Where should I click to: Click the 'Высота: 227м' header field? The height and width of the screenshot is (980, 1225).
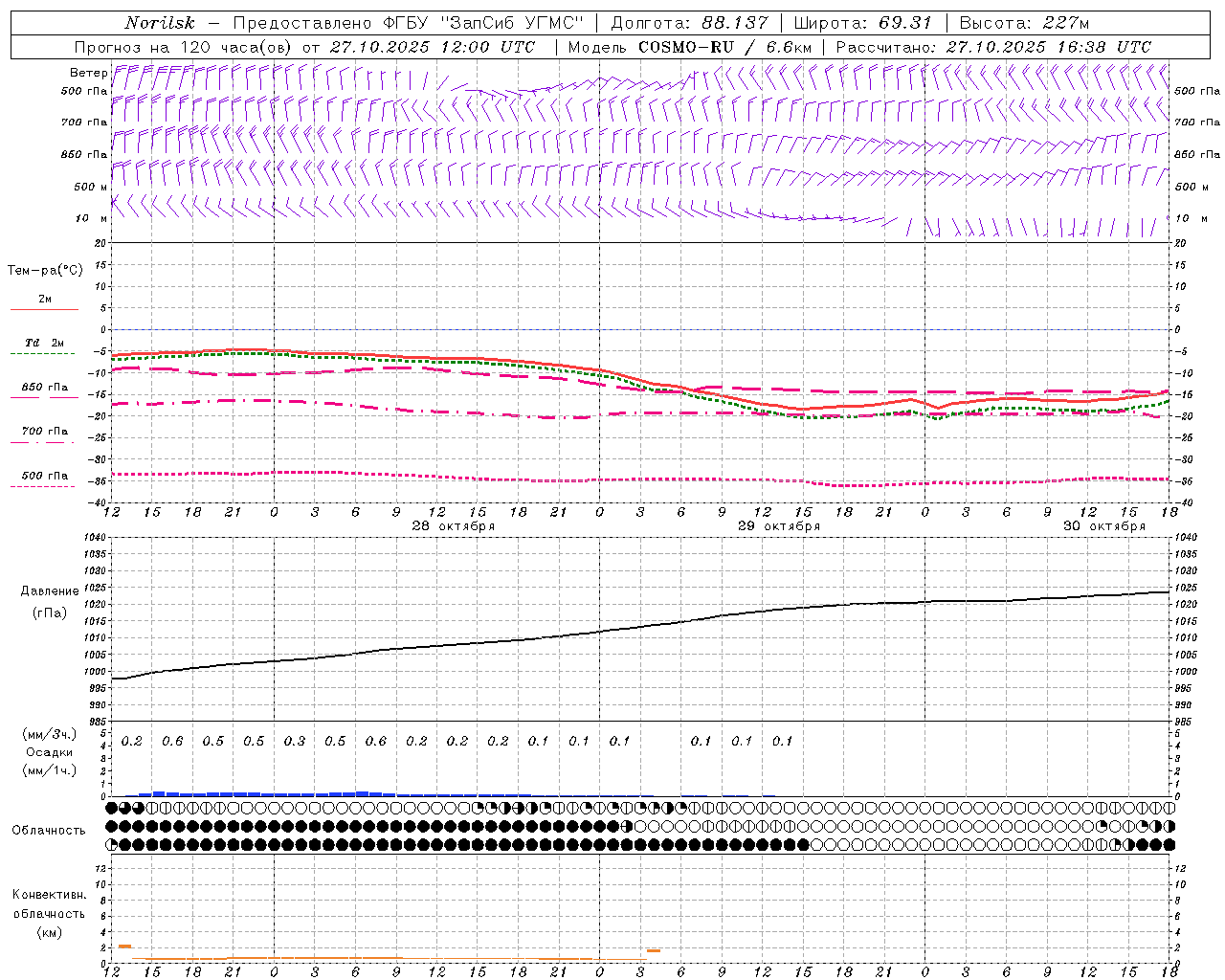pos(1024,23)
